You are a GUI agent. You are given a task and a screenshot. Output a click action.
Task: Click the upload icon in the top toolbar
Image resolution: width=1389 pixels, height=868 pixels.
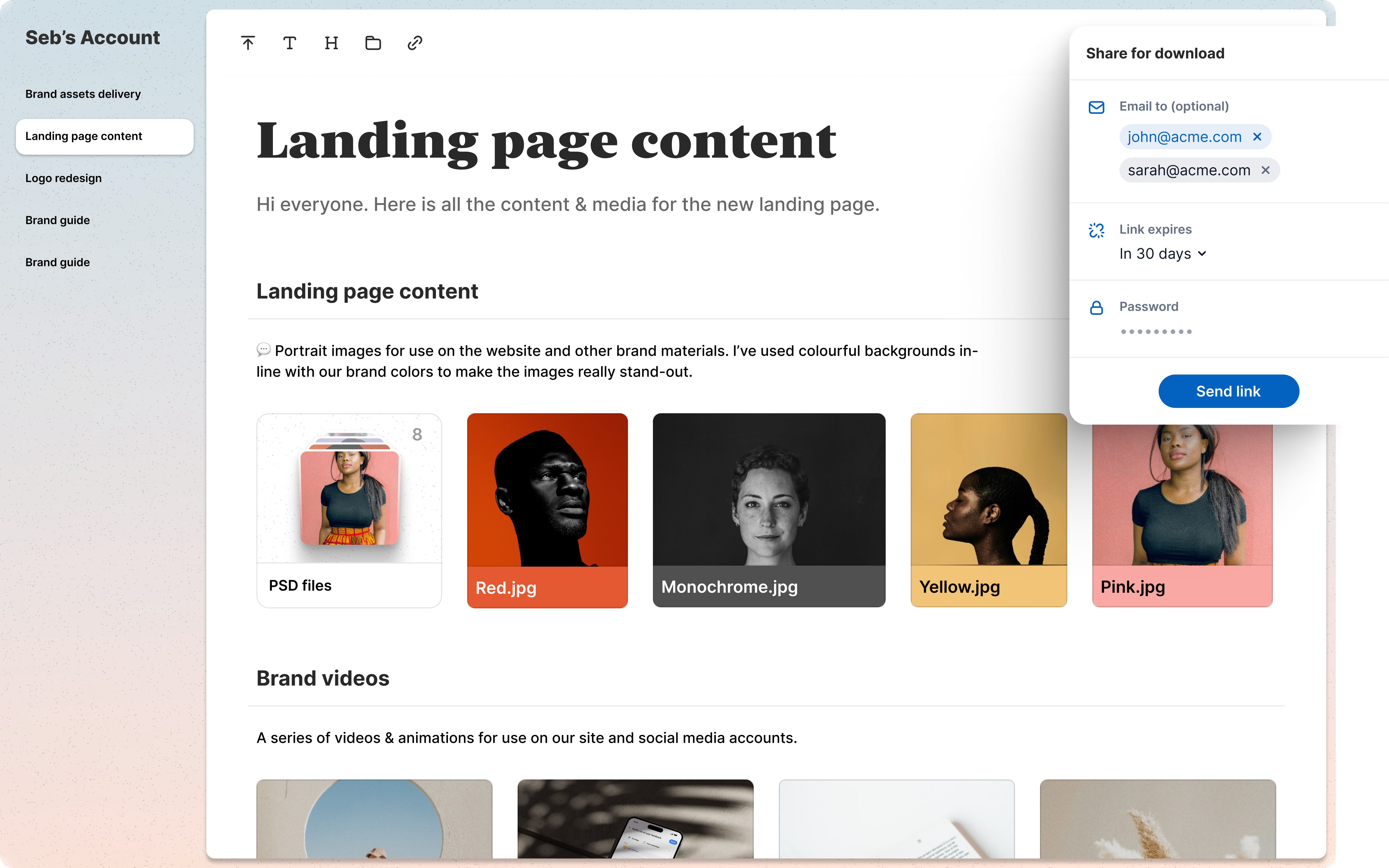[x=248, y=43]
